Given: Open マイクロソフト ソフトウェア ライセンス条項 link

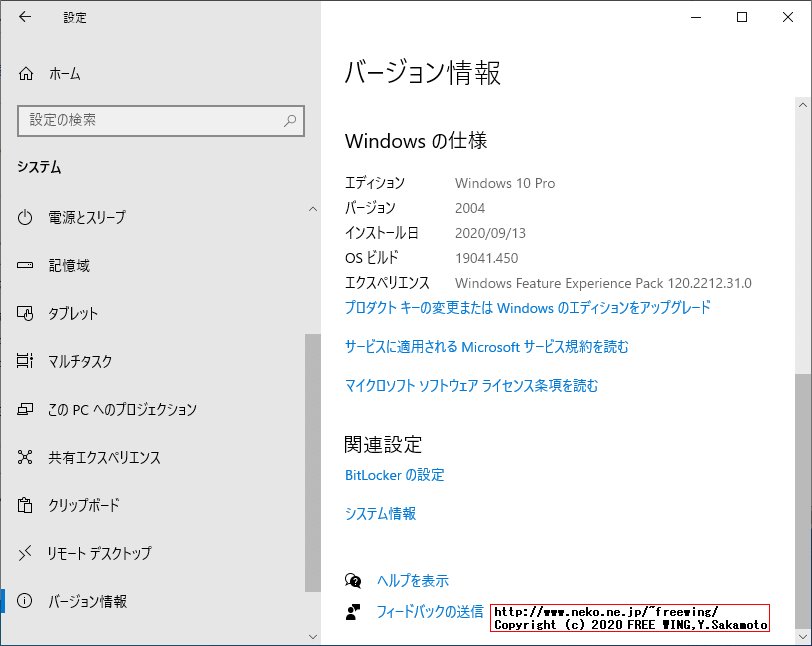Looking at the screenshot, I should tap(471, 386).
